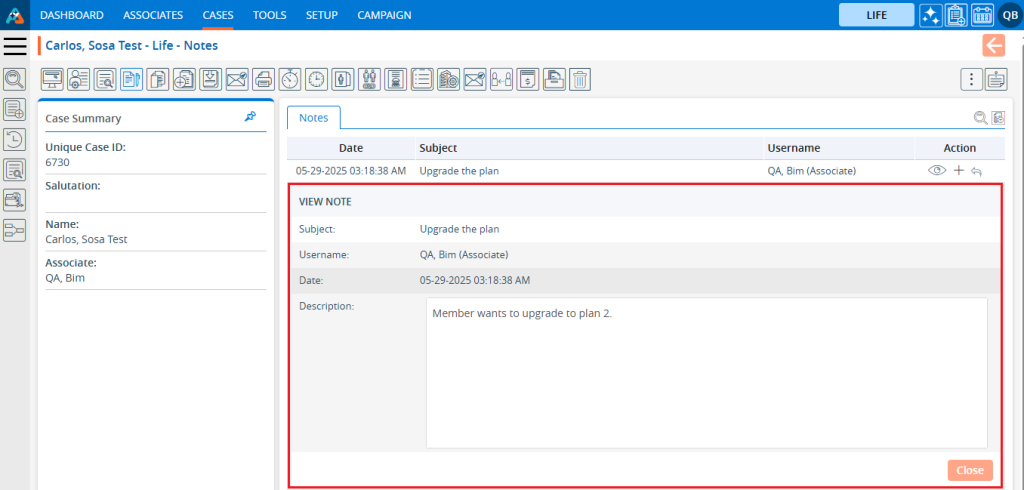This screenshot has height=490, width=1024.
Task: Toggle the hamburger menu sidebar
Action: click(14, 46)
